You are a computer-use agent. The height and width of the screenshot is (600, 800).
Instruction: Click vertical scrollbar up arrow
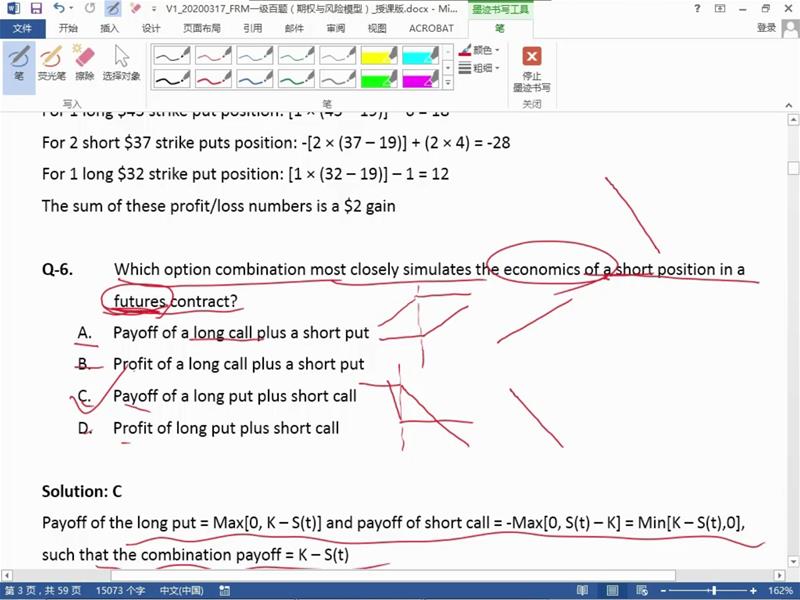pos(793,120)
